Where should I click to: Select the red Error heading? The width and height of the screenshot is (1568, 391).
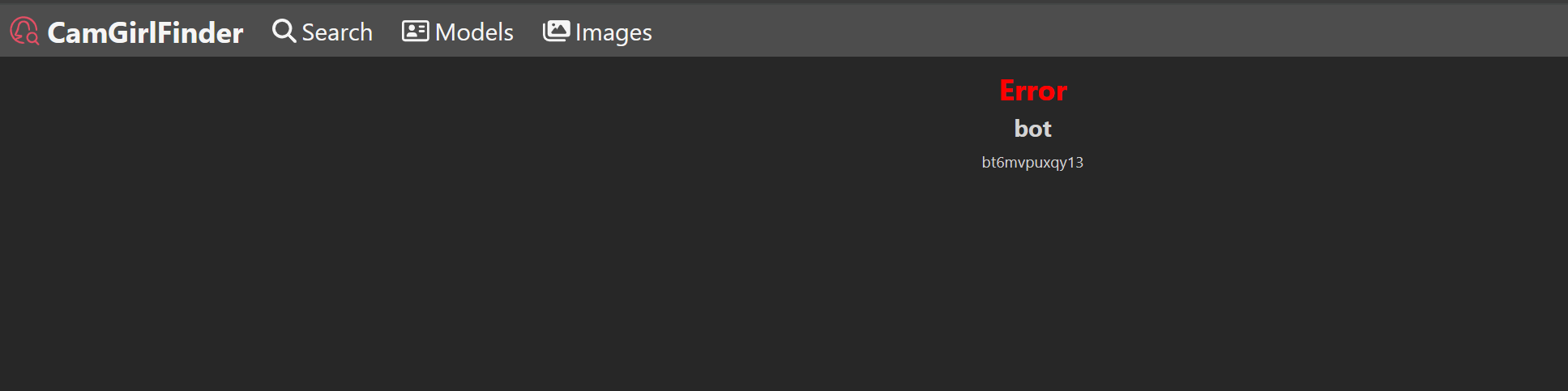1032,91
